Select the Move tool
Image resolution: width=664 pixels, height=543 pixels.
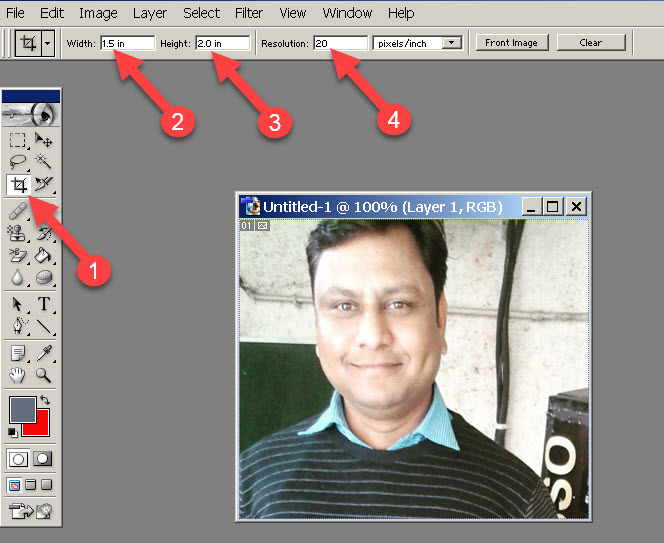click(43, 140)
